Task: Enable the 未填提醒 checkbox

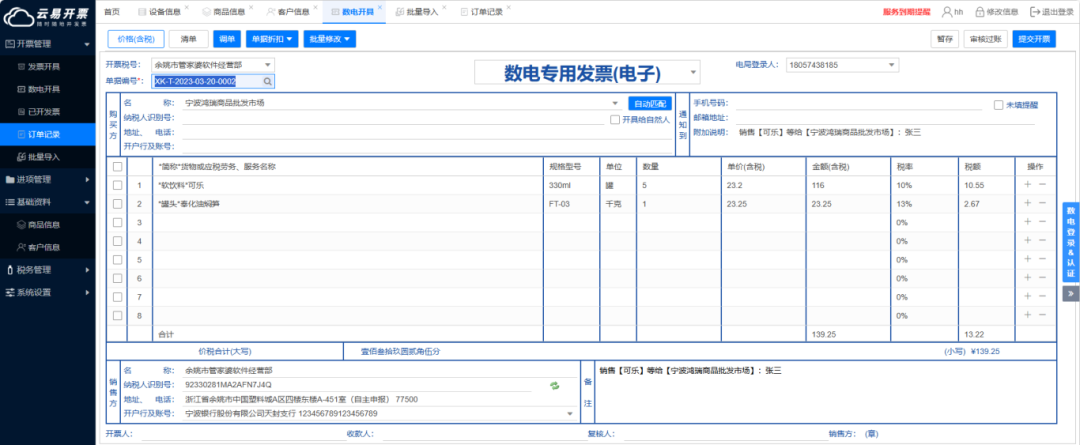Action: 998,105
